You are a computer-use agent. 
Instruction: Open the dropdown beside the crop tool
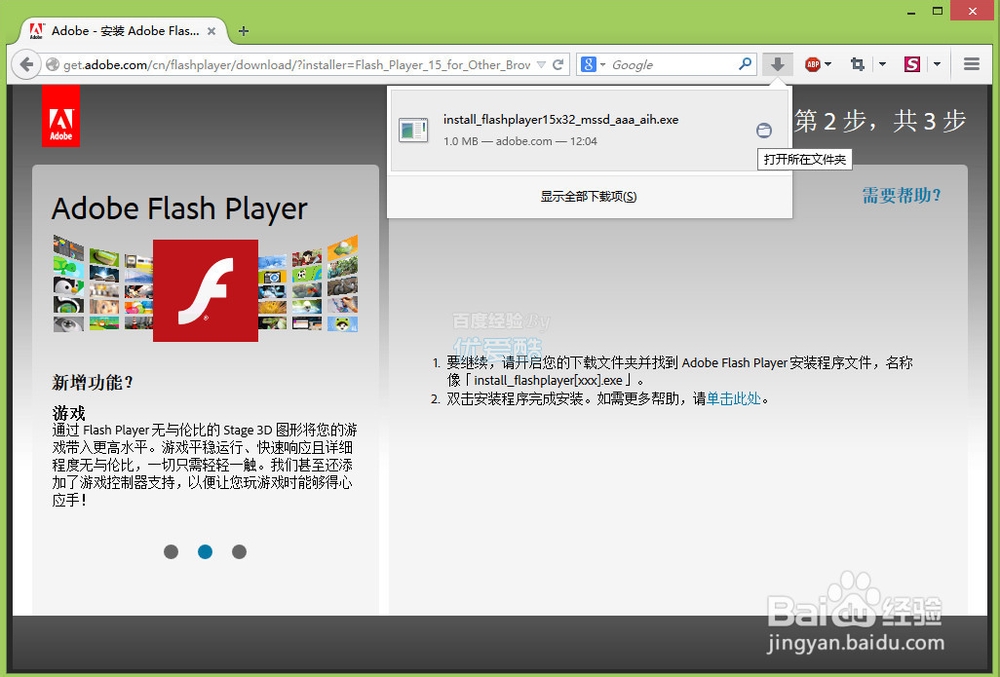click(x=882, y=64)
